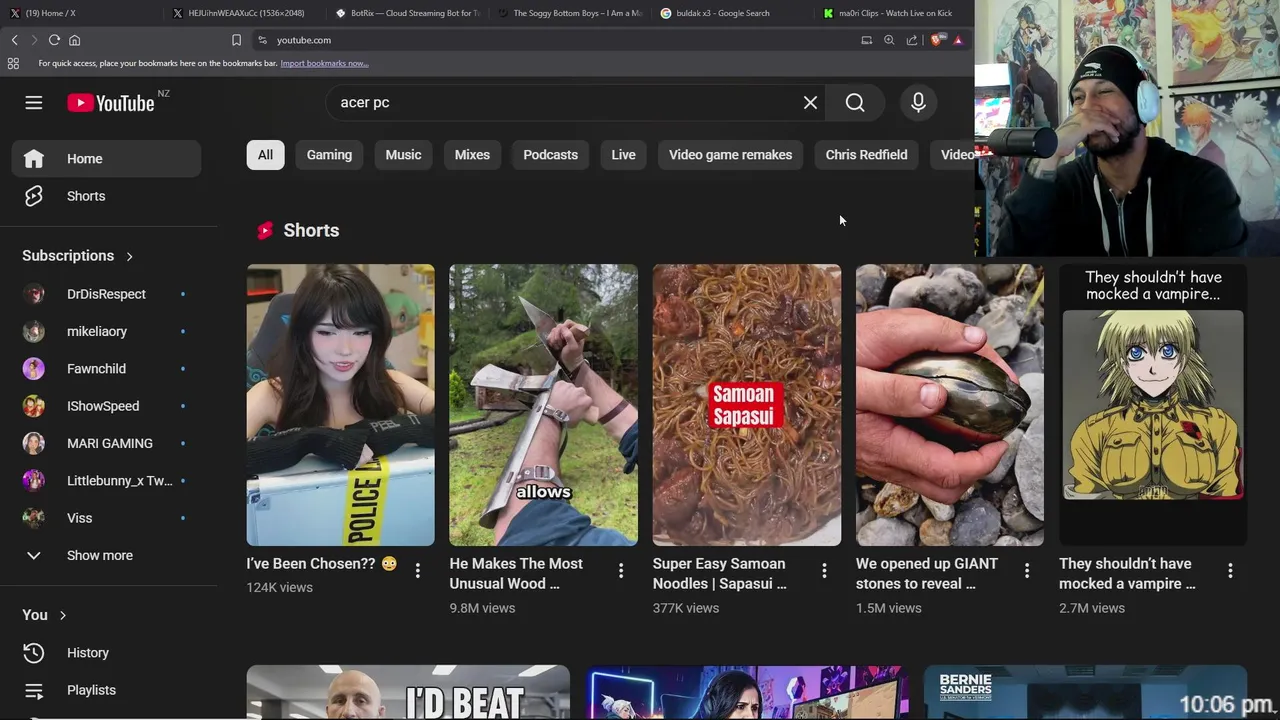Open the I'D BEAT video thumbnail
This screenshot has width=1280, height=720.
[408, 692]
